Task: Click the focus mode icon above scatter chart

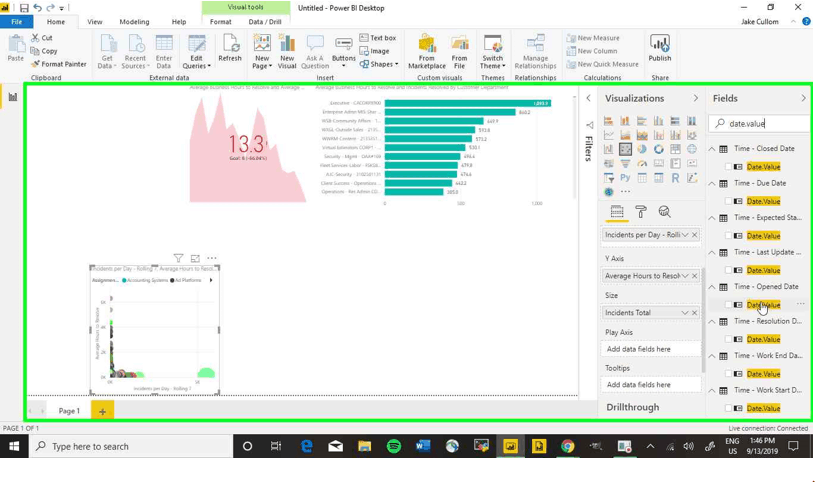Action: click(x=195, y=259)
